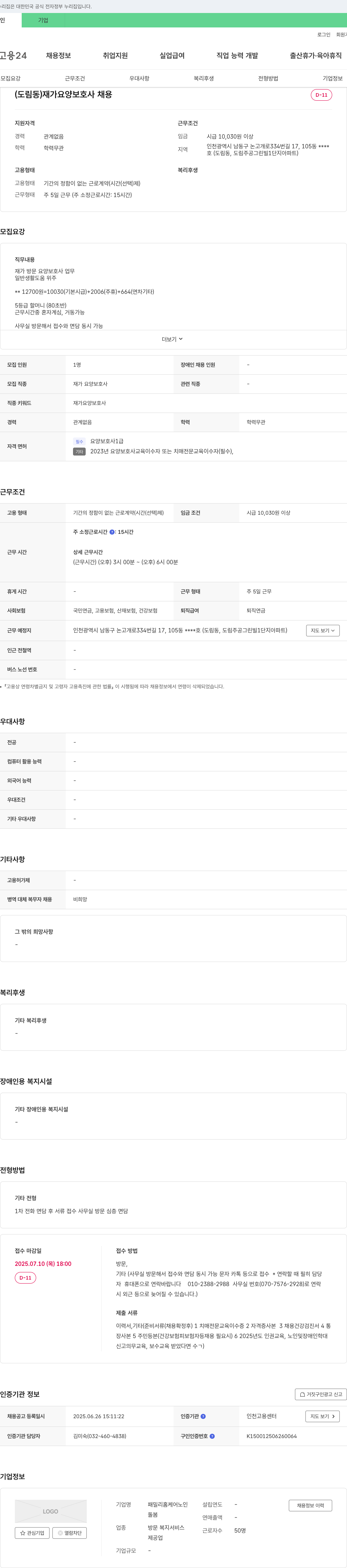This screenshot has height=1568, width=347.
Task: Click the 비희망 value in 병역 대체 row
Action: 80,900
